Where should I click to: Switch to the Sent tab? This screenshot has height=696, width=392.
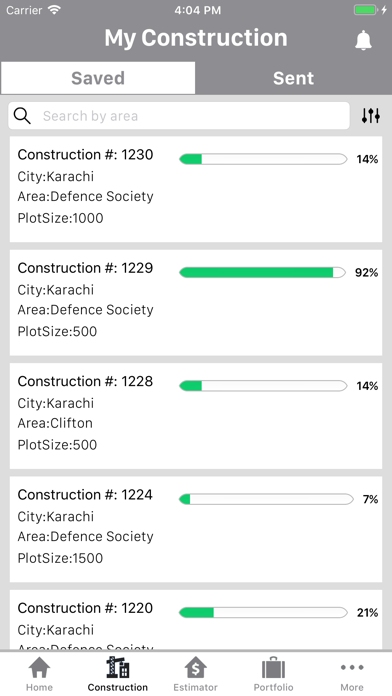(x=293, y=78)
